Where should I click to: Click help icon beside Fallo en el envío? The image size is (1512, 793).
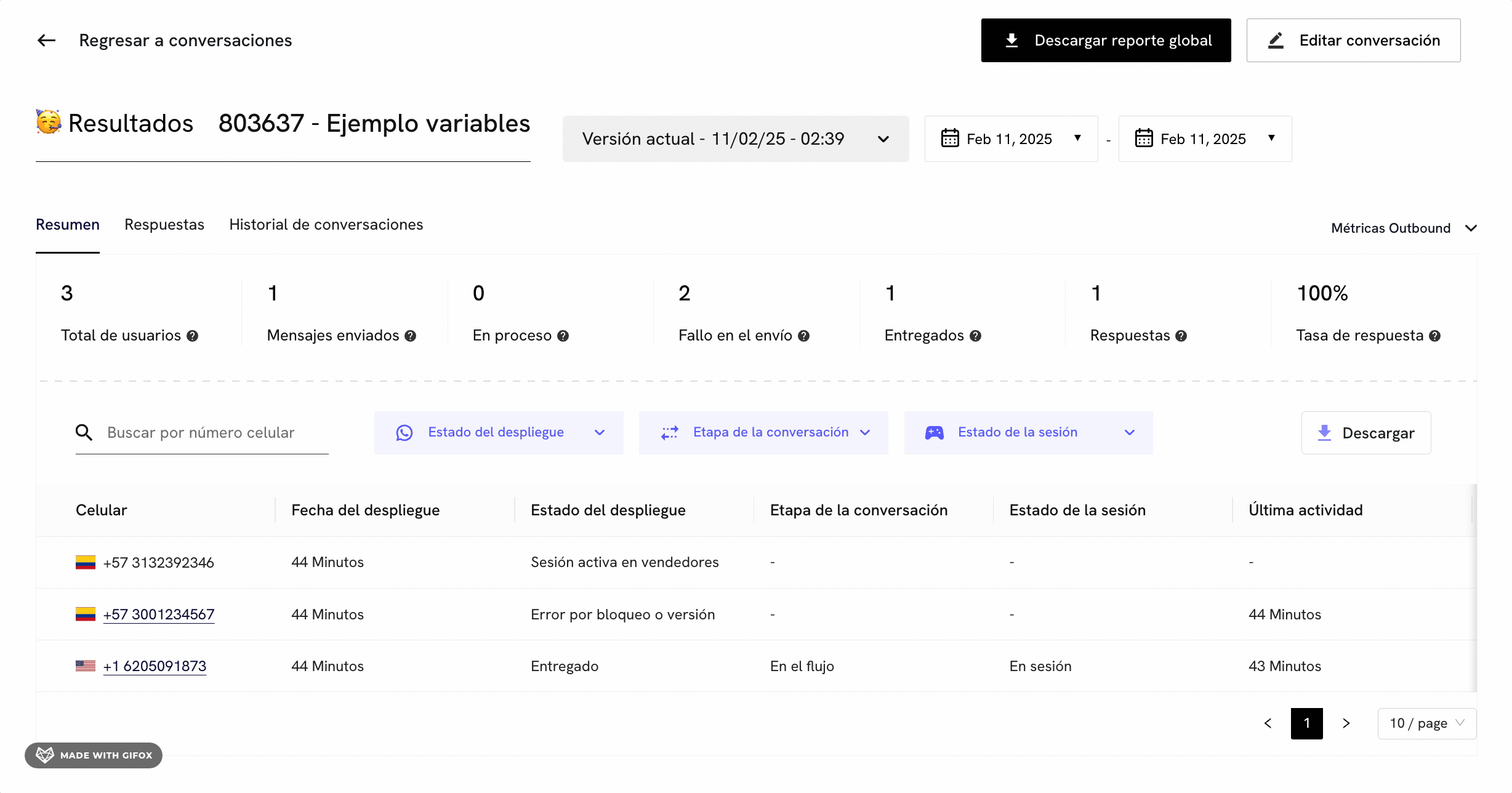click(803, 336)
